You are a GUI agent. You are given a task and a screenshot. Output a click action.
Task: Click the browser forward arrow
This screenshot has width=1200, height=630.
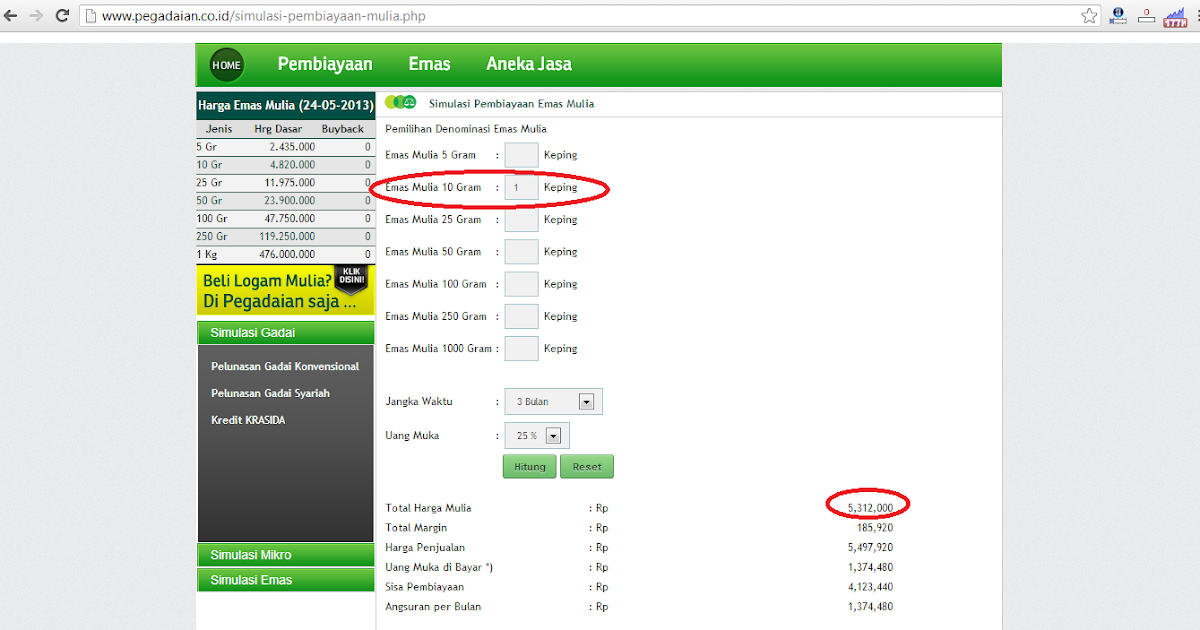point(37,16)
